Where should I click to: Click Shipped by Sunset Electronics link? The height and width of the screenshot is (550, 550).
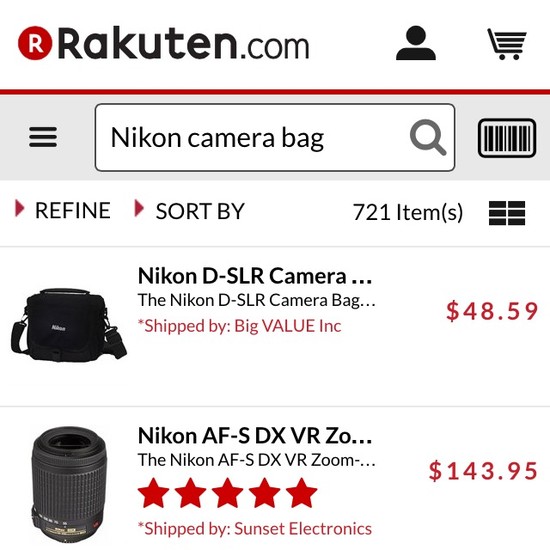tap(255, 529)
